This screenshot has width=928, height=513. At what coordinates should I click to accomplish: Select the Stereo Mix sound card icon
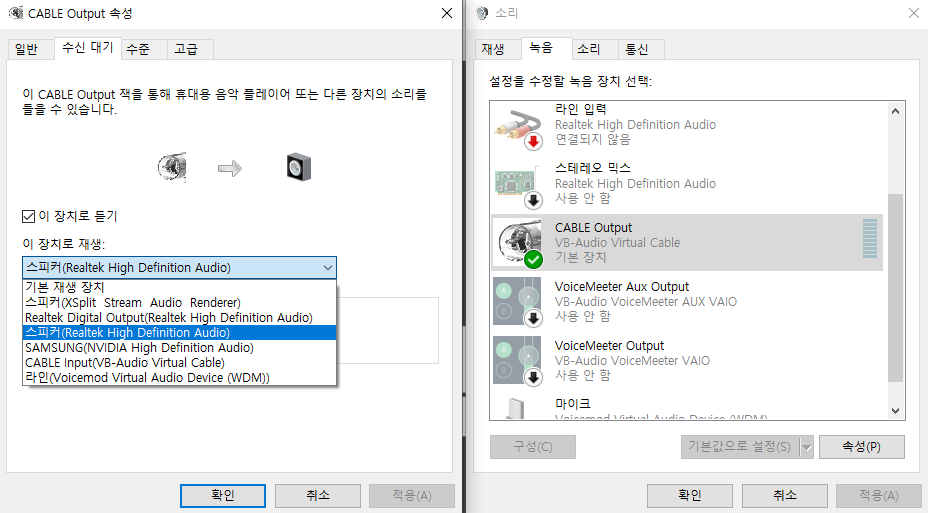coord(518,185)
